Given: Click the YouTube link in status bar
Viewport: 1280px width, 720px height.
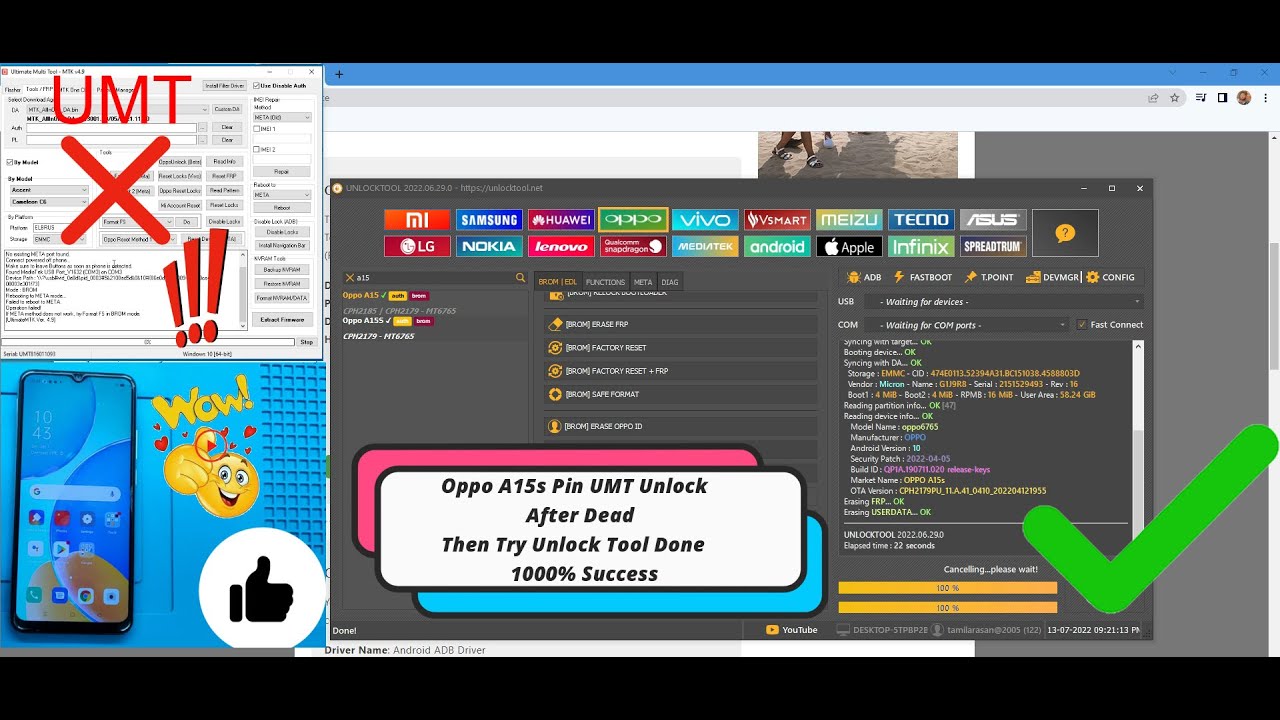Looking at the screenshot, I should point(791,630).
